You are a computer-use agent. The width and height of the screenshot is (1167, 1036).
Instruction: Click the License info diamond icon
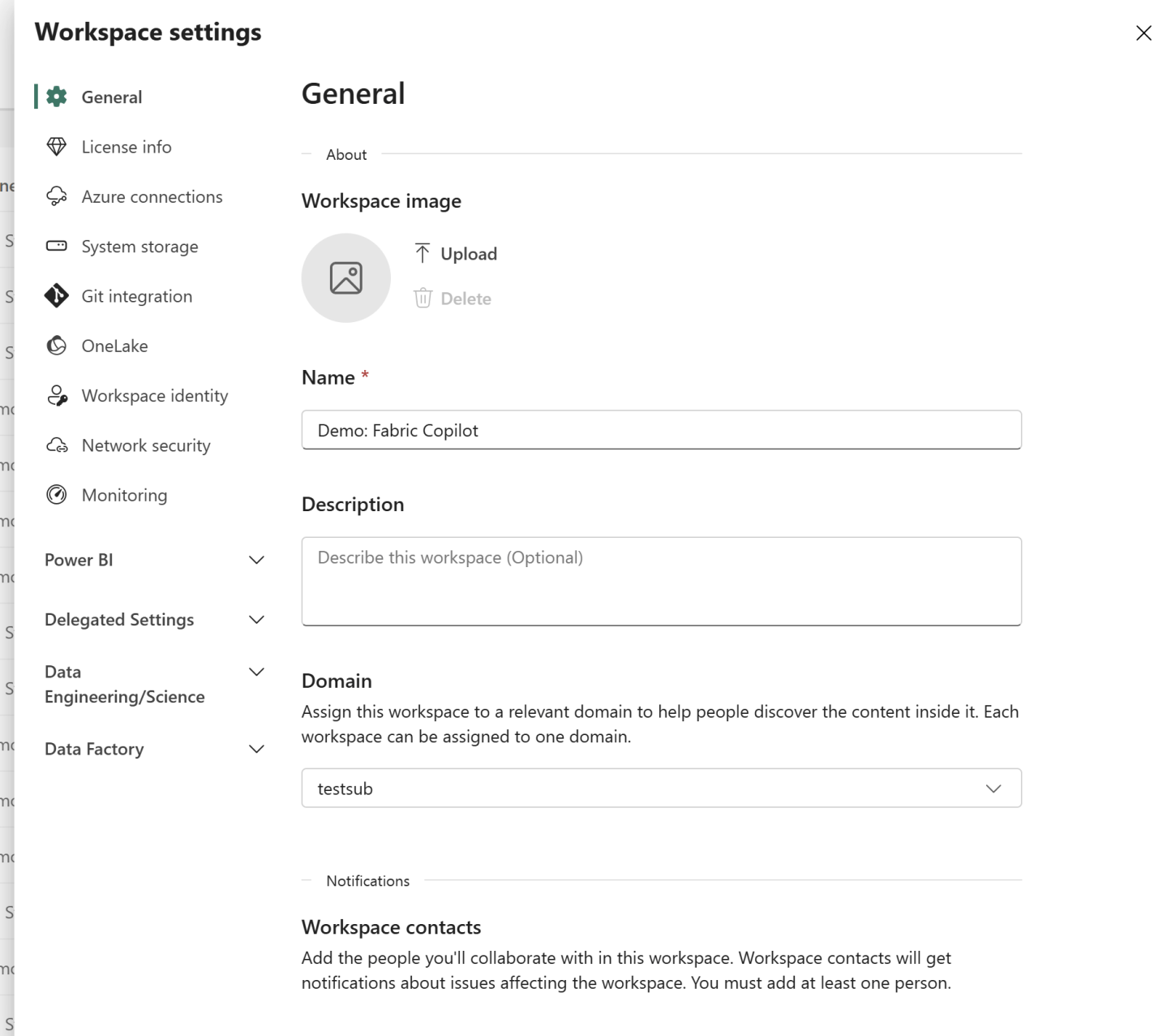(57, 147)
